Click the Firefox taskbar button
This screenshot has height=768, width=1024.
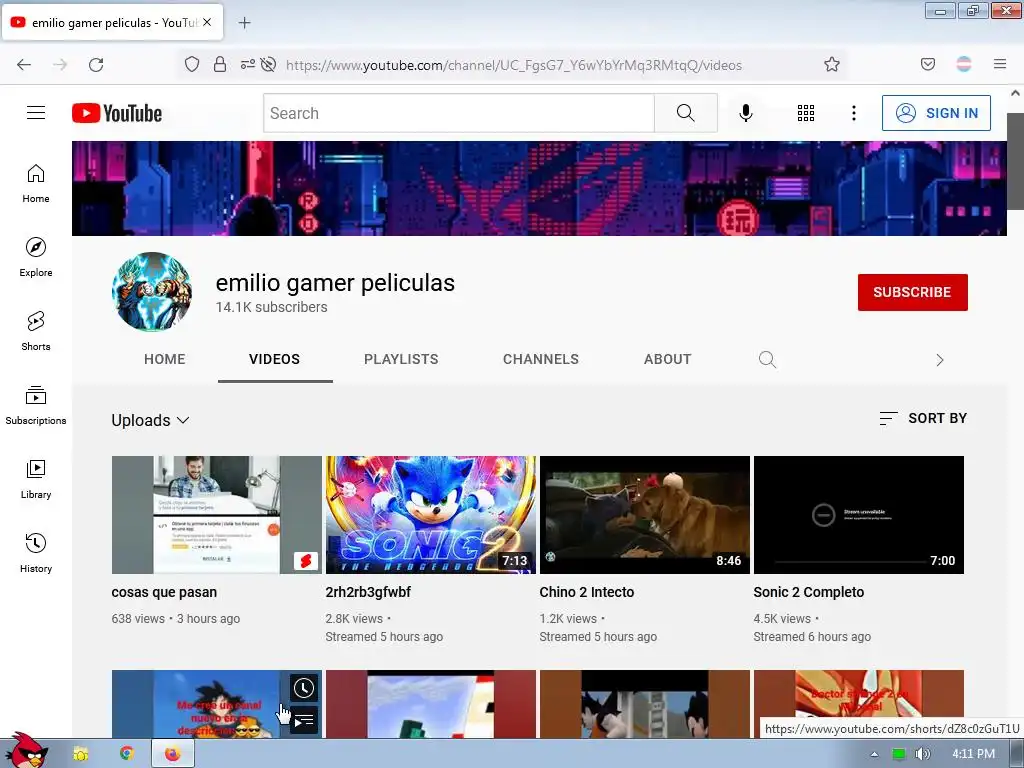point(172,754)
